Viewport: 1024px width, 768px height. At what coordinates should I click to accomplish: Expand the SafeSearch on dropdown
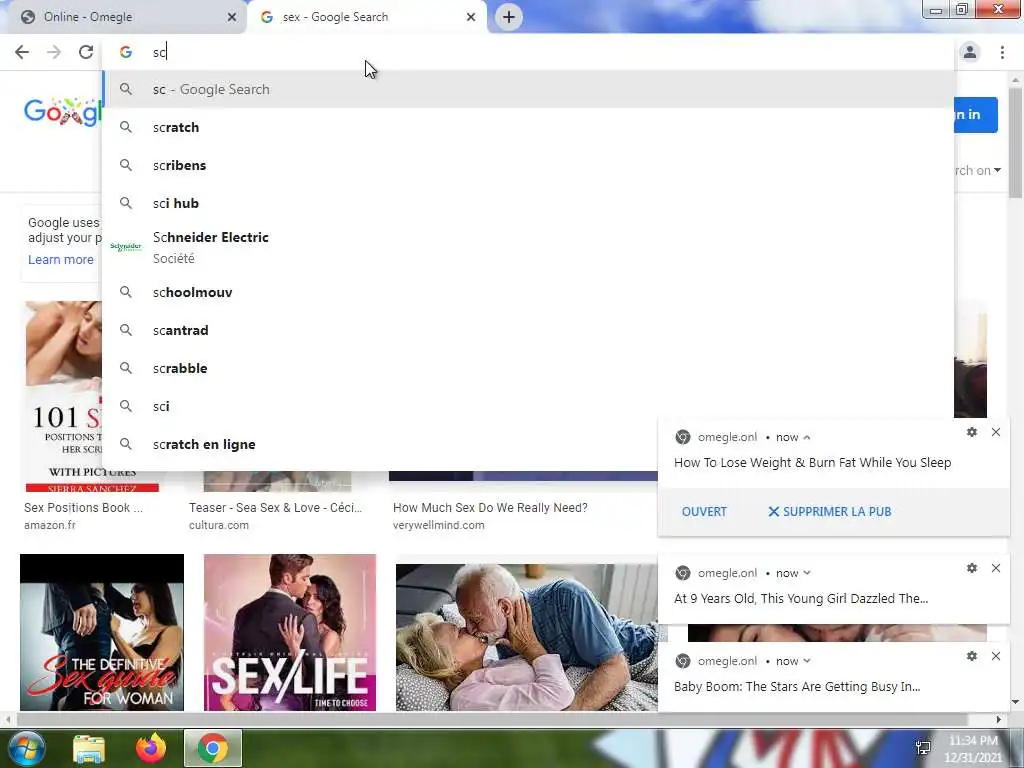click(x=978, y=170)
